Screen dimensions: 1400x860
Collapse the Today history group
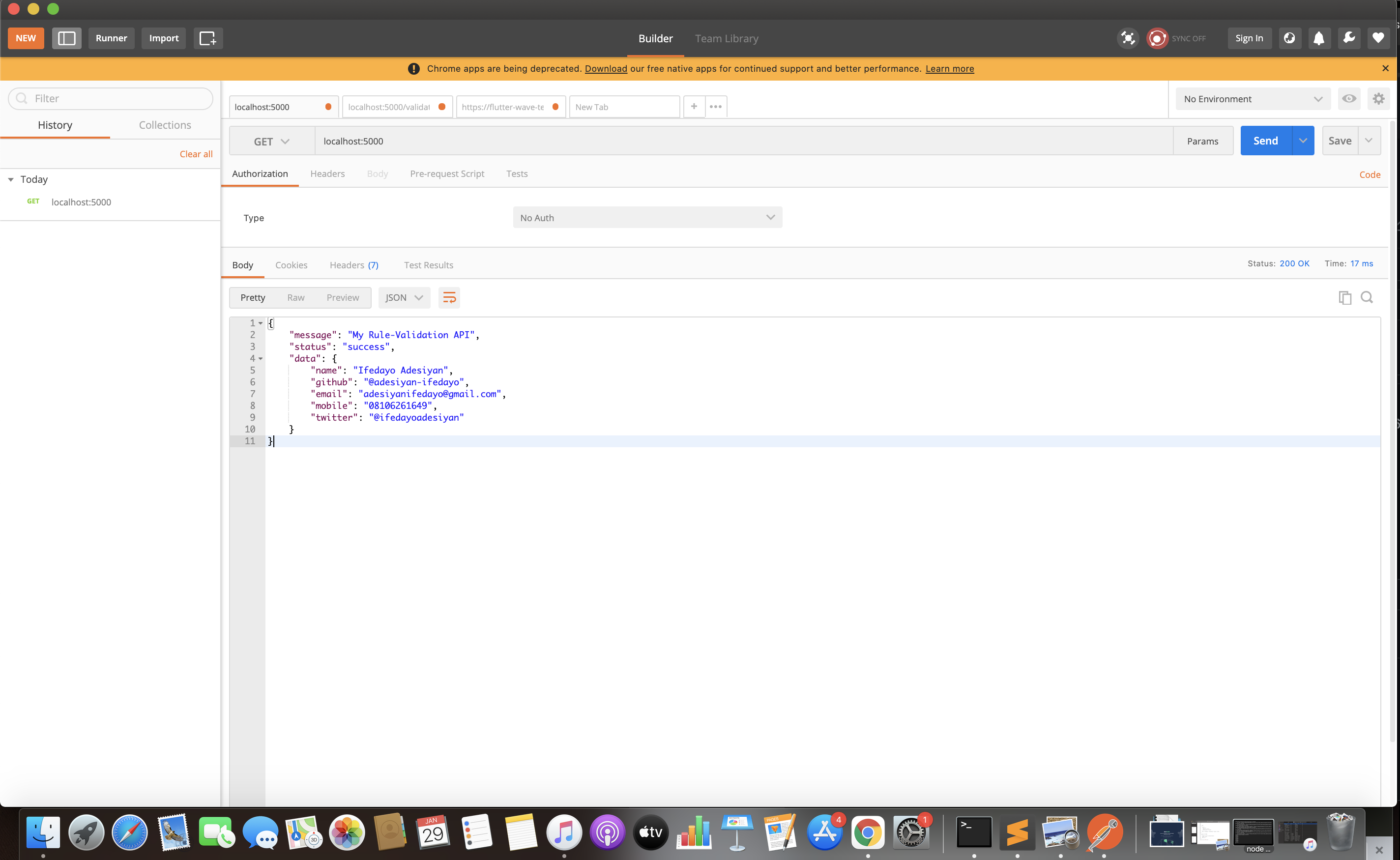click(x=11, y=180)
